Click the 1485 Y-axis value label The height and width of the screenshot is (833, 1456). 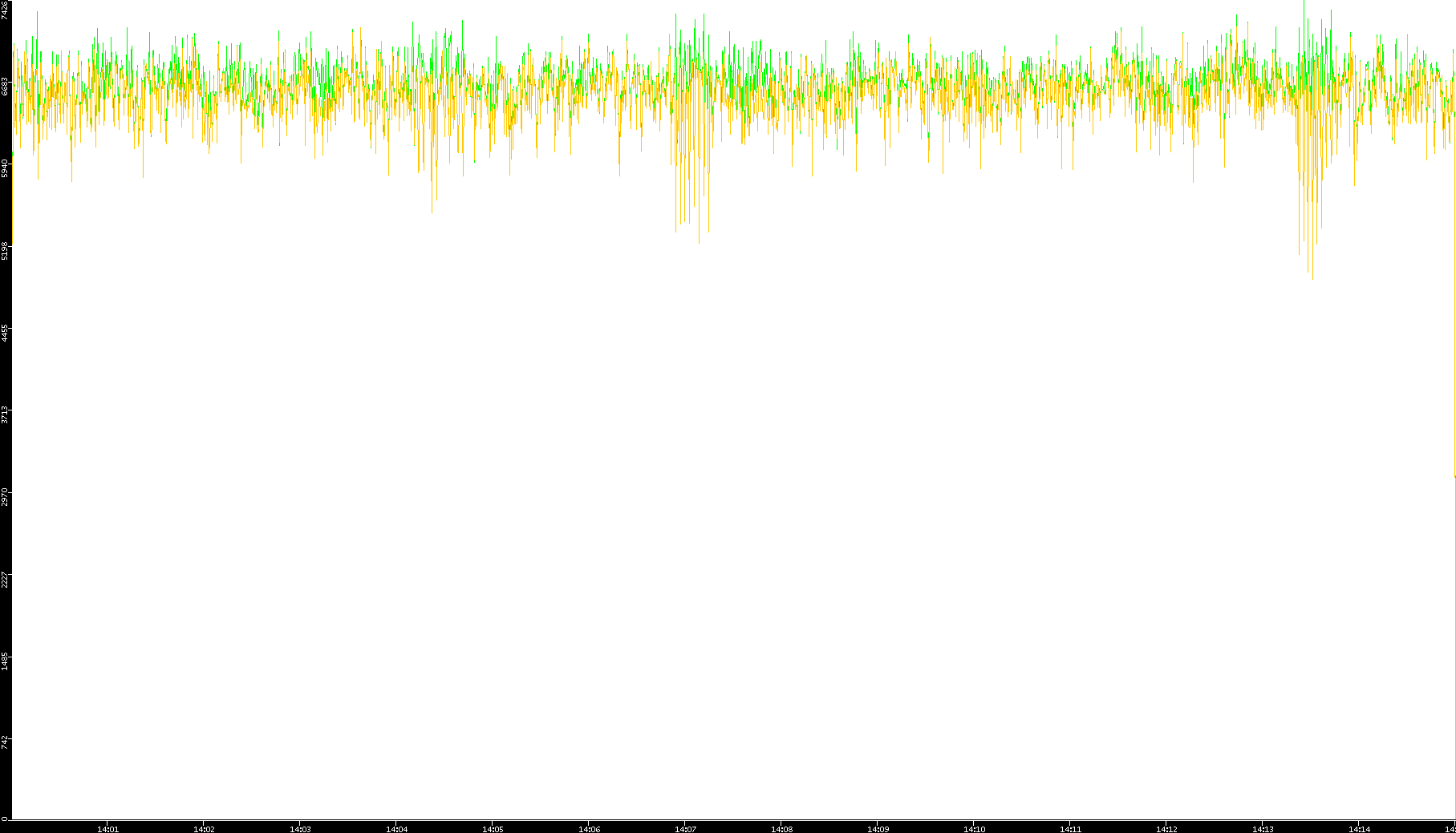click(x=5, y=661)
